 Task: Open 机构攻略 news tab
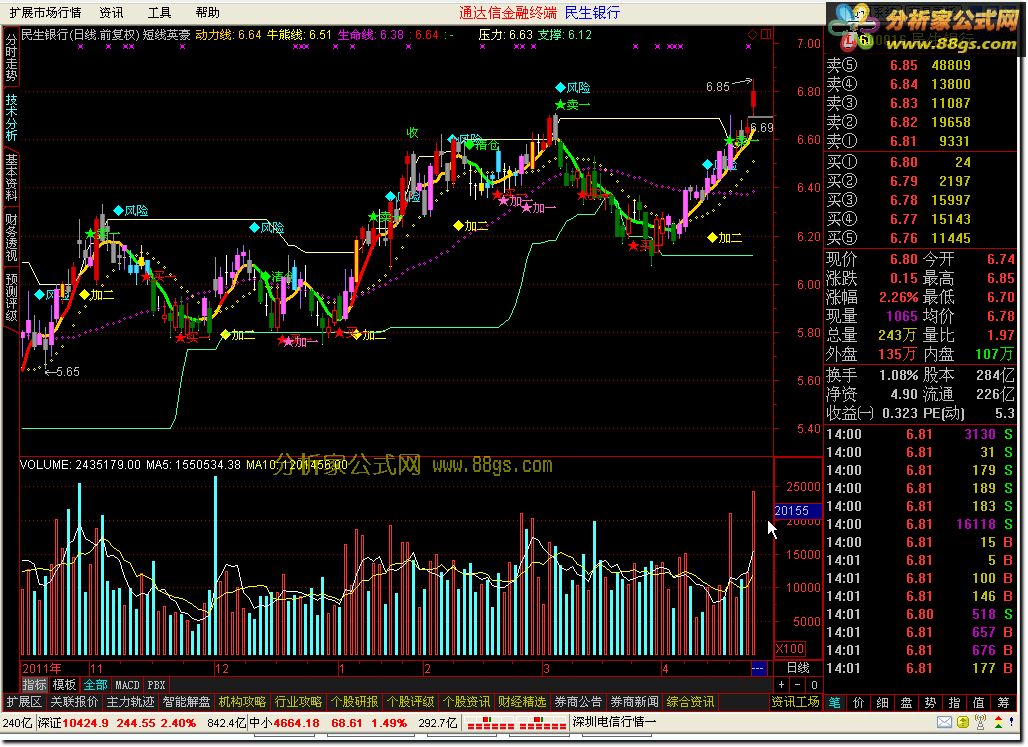(x=243, y=702)
